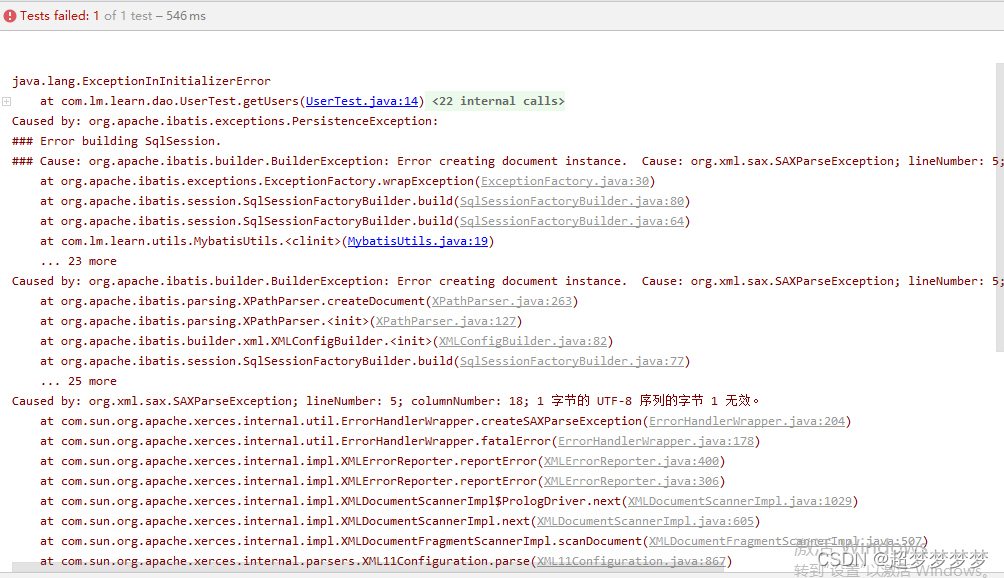Select the 'Caused by: org.xml.sax.SAXParseException' line
The image size is (1004, 578).
point(385,401)
